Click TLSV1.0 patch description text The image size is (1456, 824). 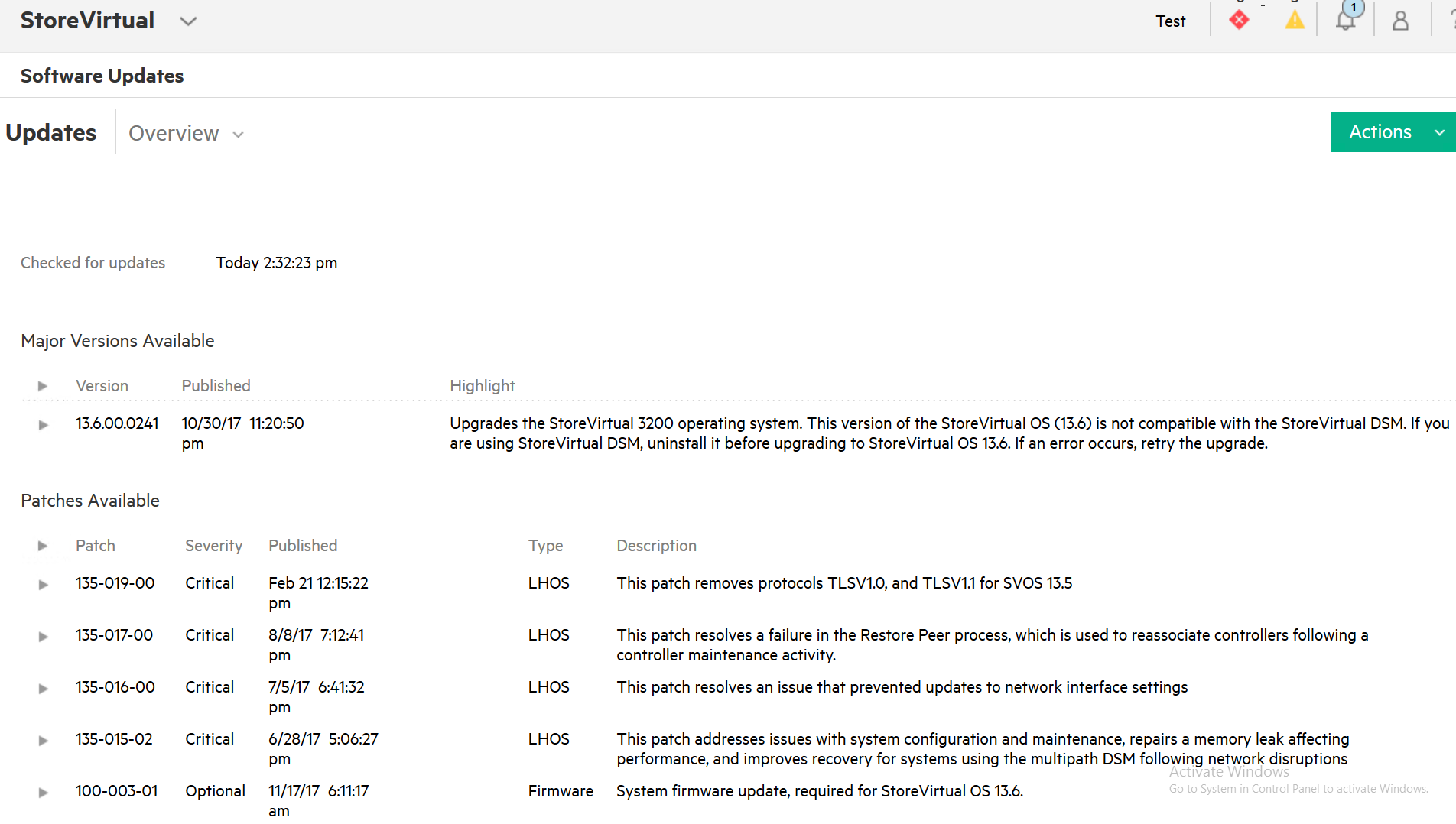844,583
